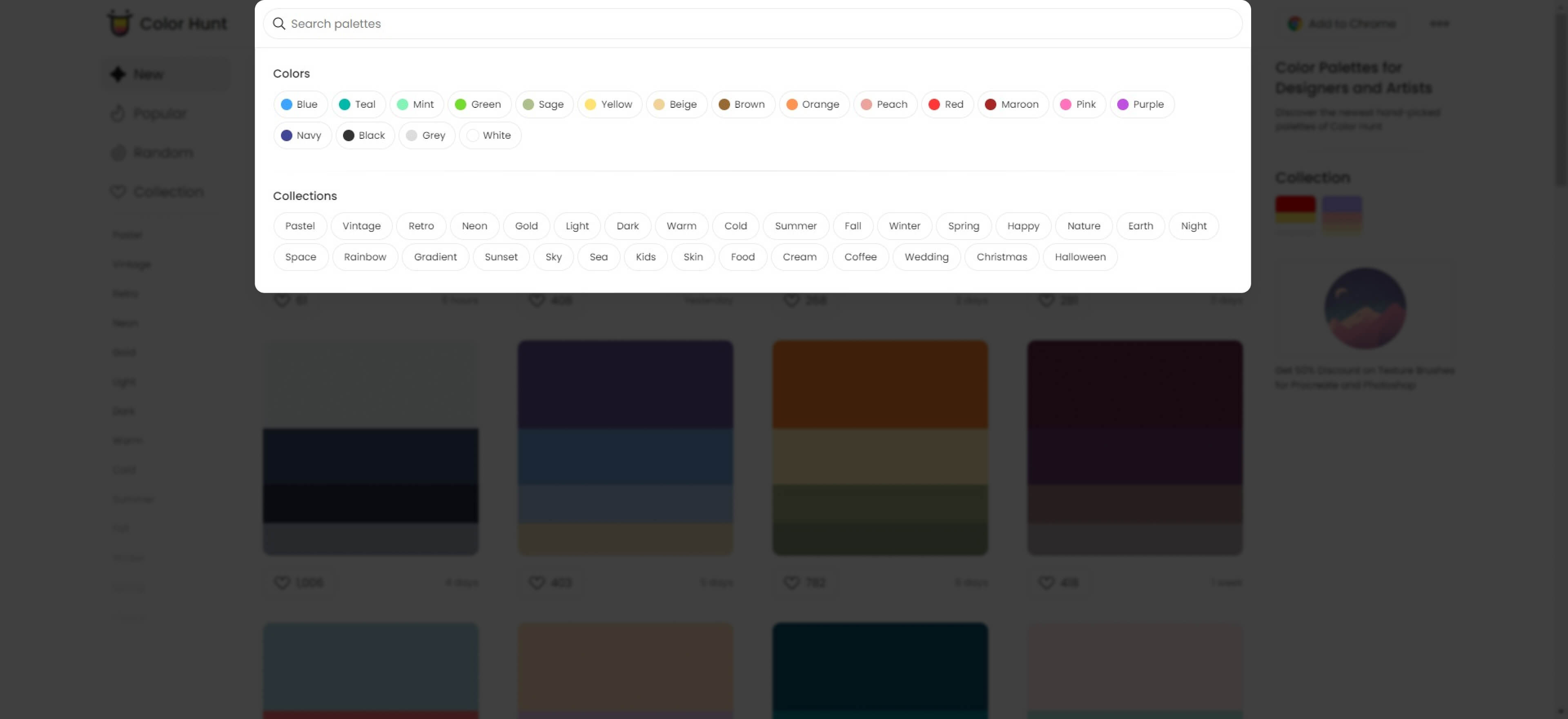Select the White color filter
Image resolution: width=1568 pixels, height=719 pixels.
pos(490,135)
